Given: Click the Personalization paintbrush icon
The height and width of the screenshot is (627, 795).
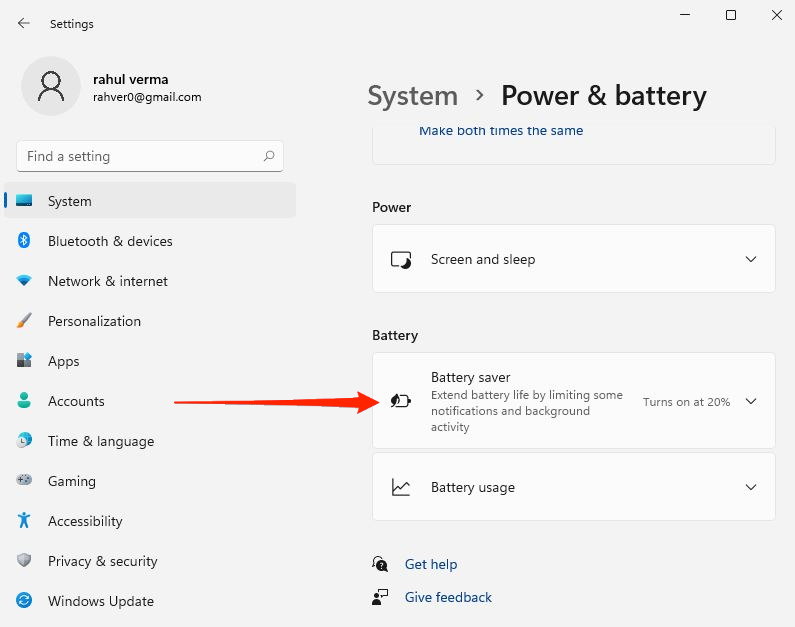Looking at the screenshot, I should [24, 321].
